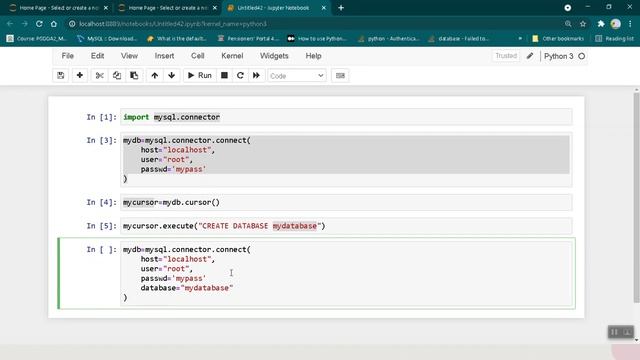The height and width of the screenshot is (360, 640).
Task: Open the browser profile avatar
Action: click(x=616, y=24)
